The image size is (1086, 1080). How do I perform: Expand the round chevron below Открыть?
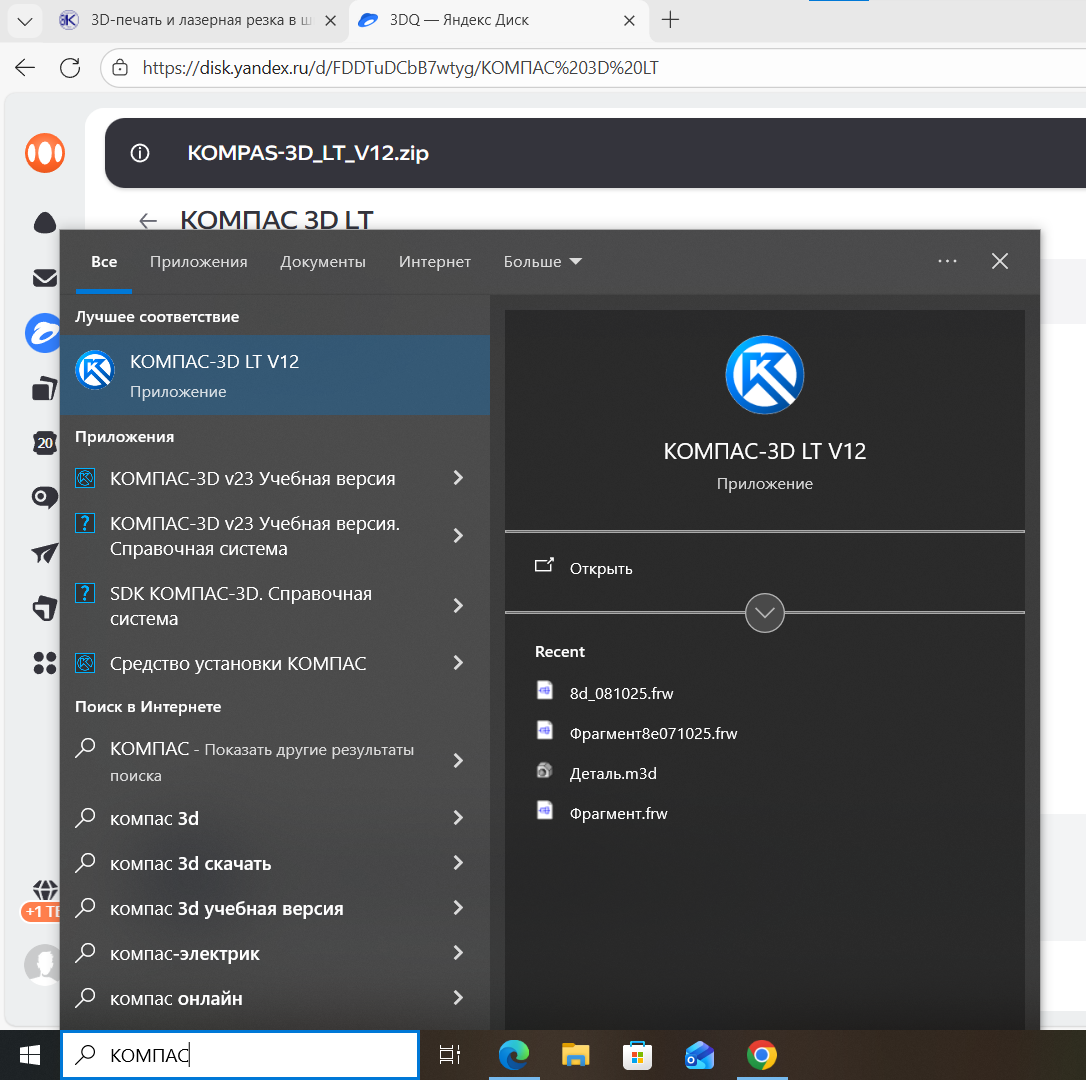click(765, 612)
